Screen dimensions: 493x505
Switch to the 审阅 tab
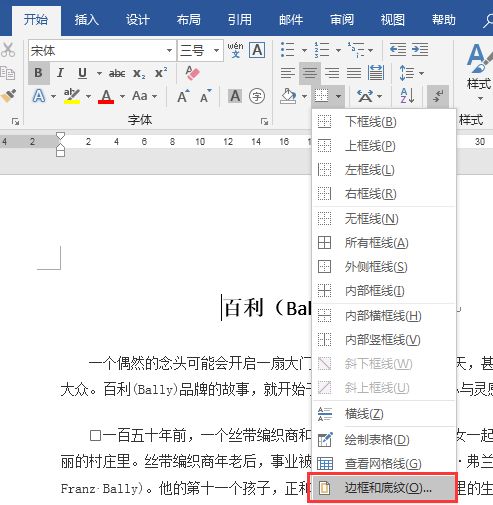[342, 20]
